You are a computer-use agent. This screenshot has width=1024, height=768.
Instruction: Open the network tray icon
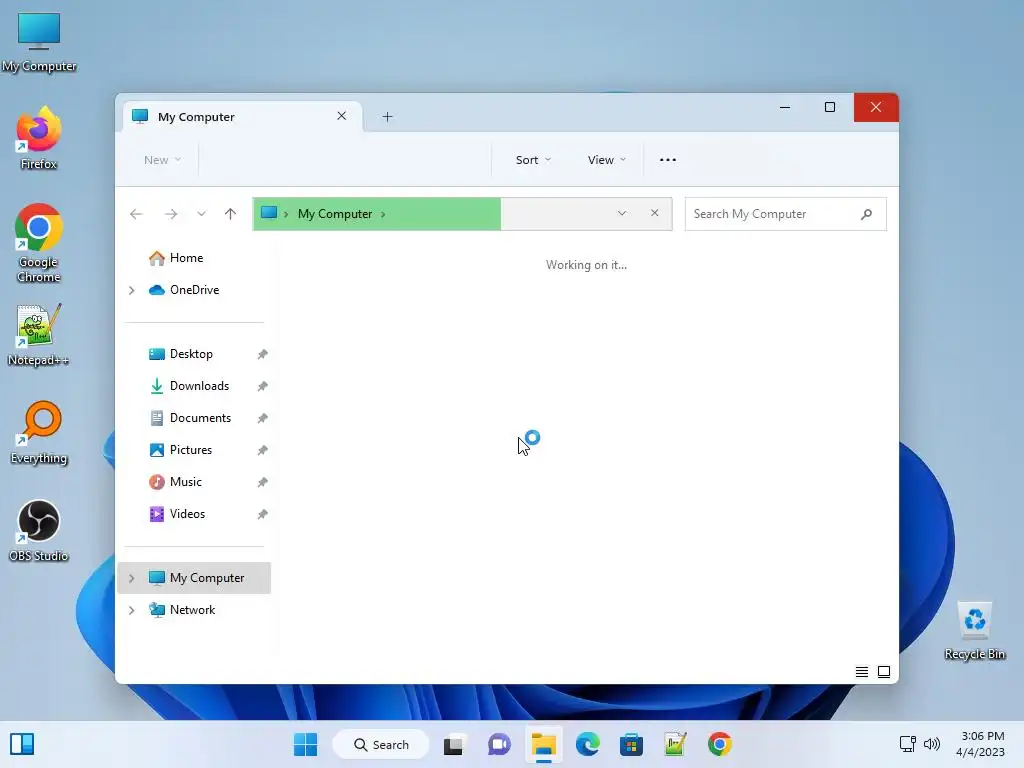[x=908, y=744]
